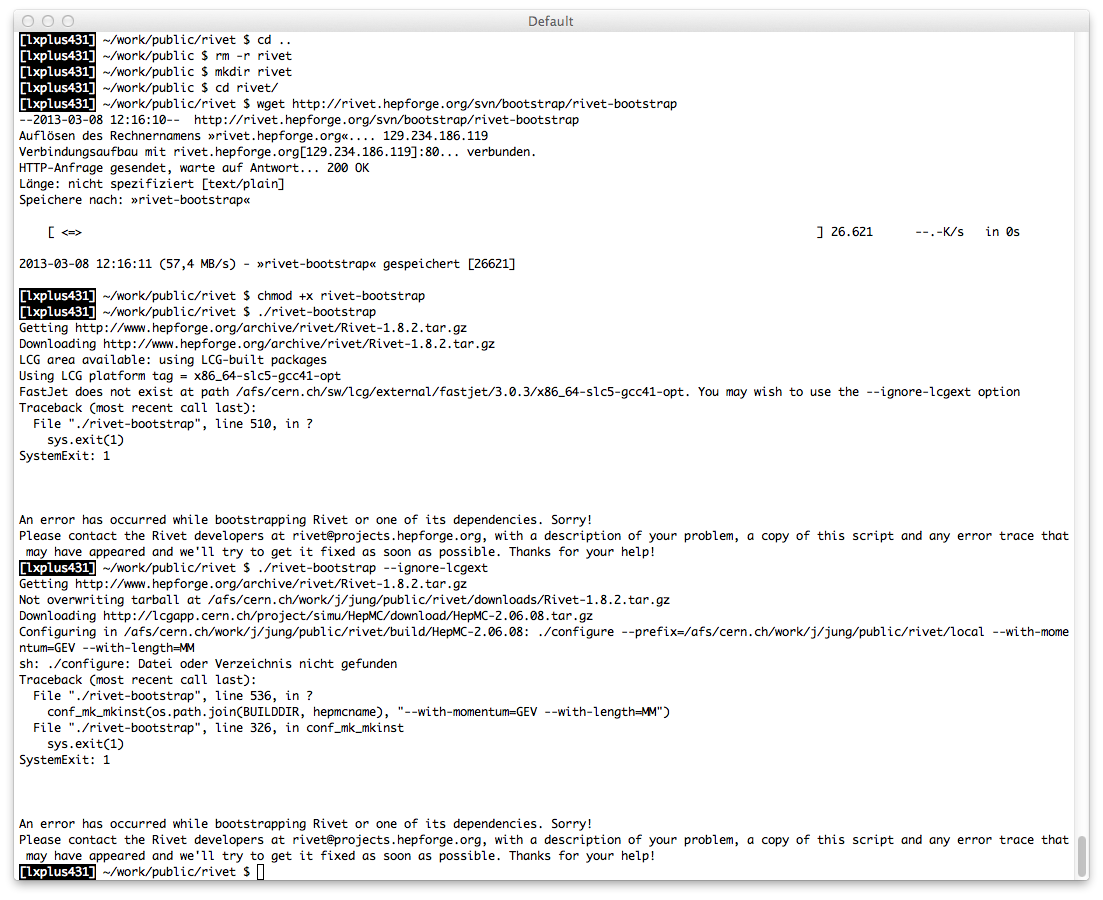Click the HepMC-2.06.08.tar.gz download URL
1103x900 pixels.
pos(348,616)
